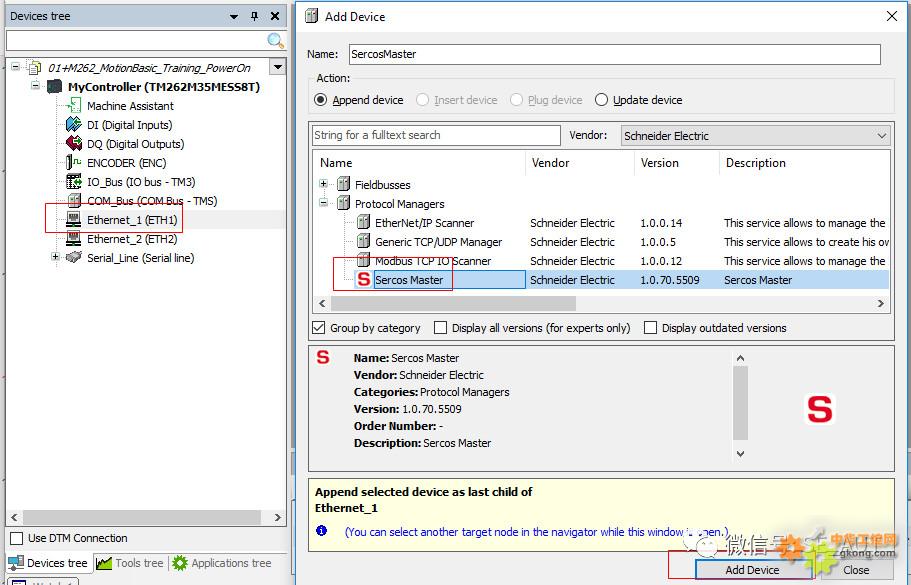
Task: Click the Name input field
Action: point(615,54)
